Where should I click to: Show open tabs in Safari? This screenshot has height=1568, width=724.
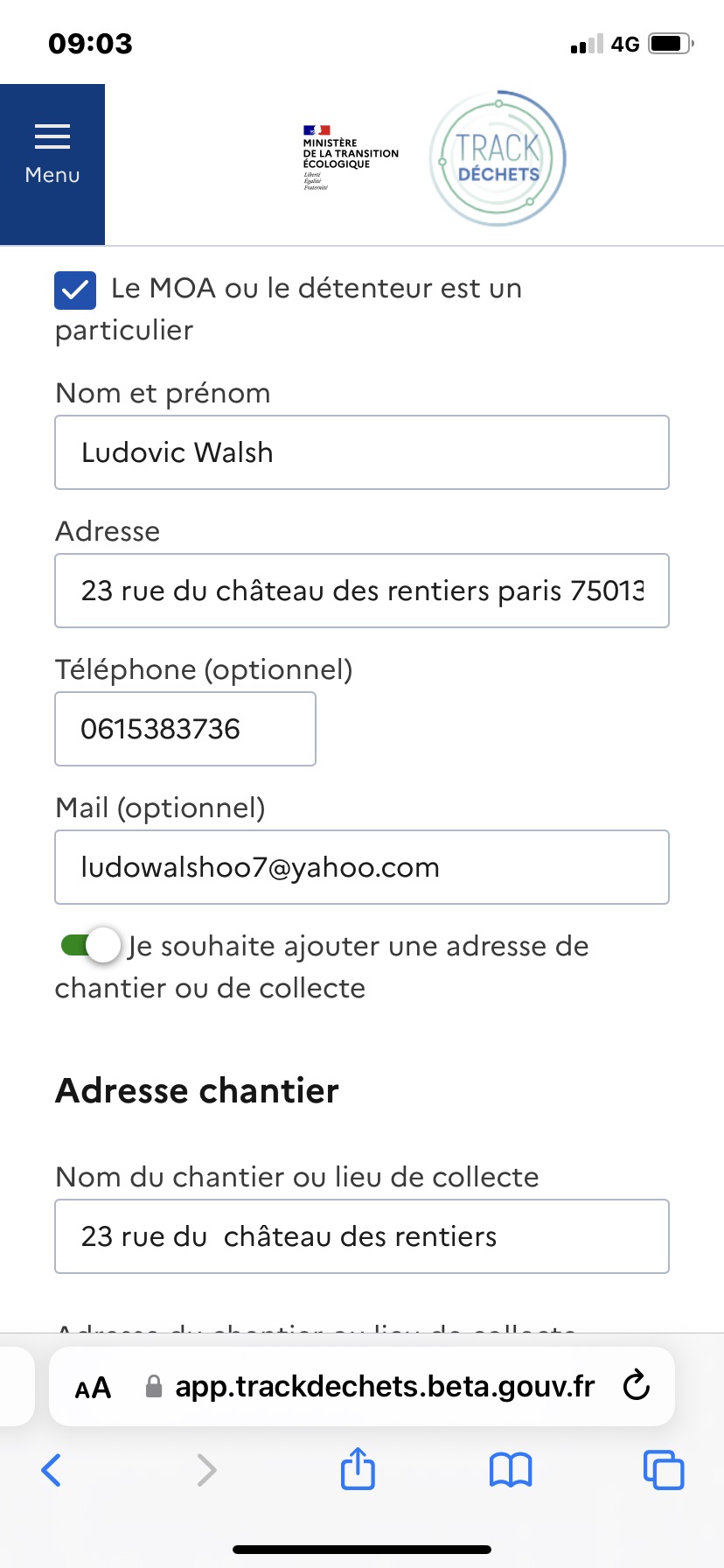664,1470
